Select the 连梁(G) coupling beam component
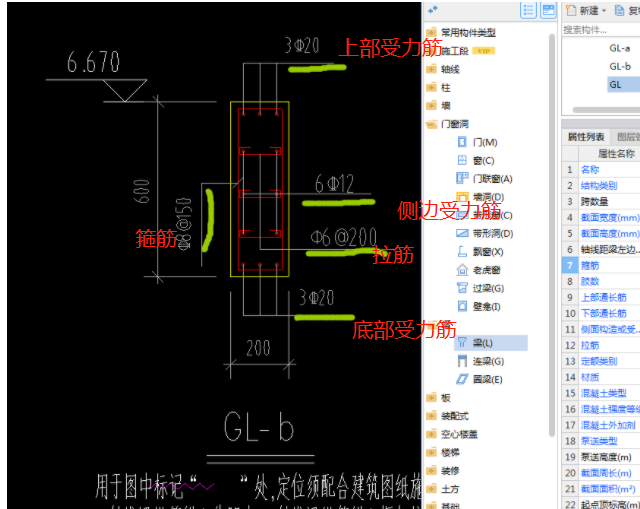Screen dimensions: 640x509 pos(480,361)
